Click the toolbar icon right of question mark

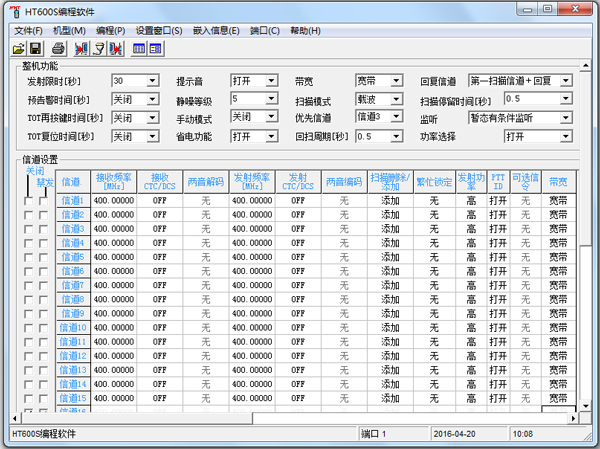point(116,48)
